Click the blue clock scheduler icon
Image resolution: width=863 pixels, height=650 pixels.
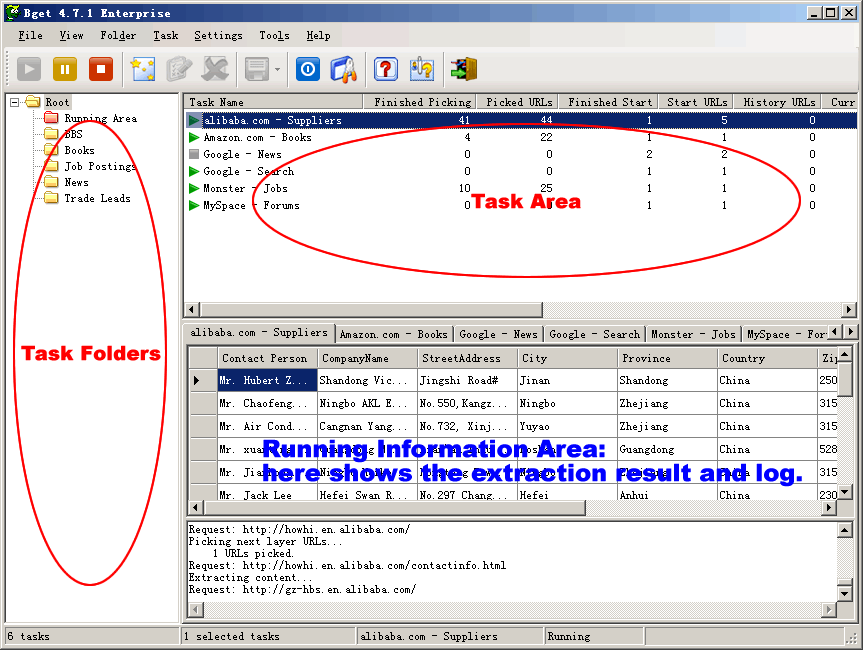pyautogui.click(x=308, y=69)
